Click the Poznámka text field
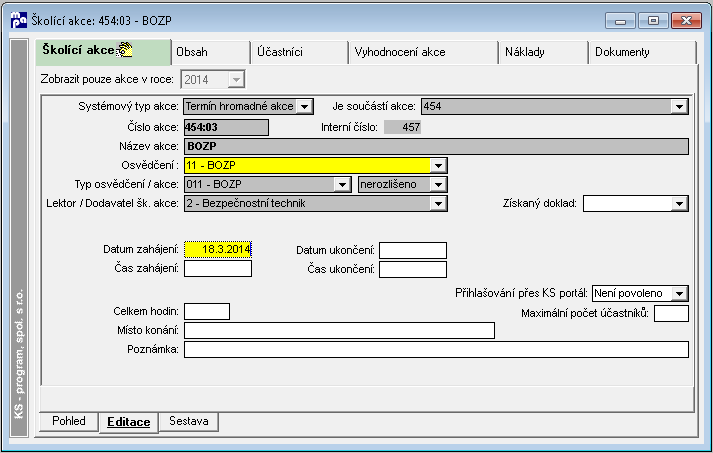 coord(437,350)
